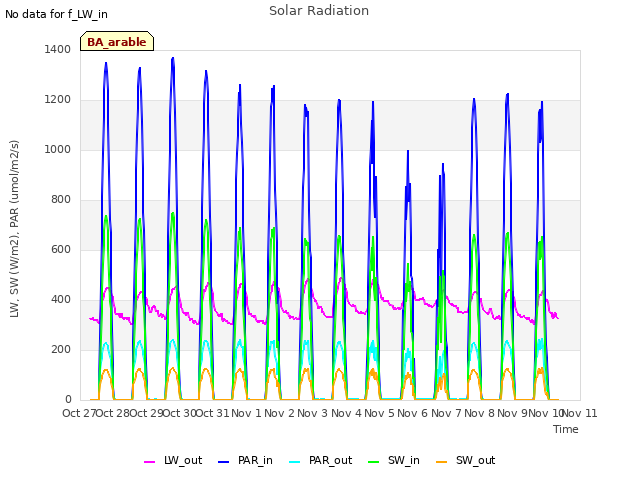Click the Nov 3 x-axis date label
The width and height of the screenshot is (640, 480).
[x=313, y=413]
